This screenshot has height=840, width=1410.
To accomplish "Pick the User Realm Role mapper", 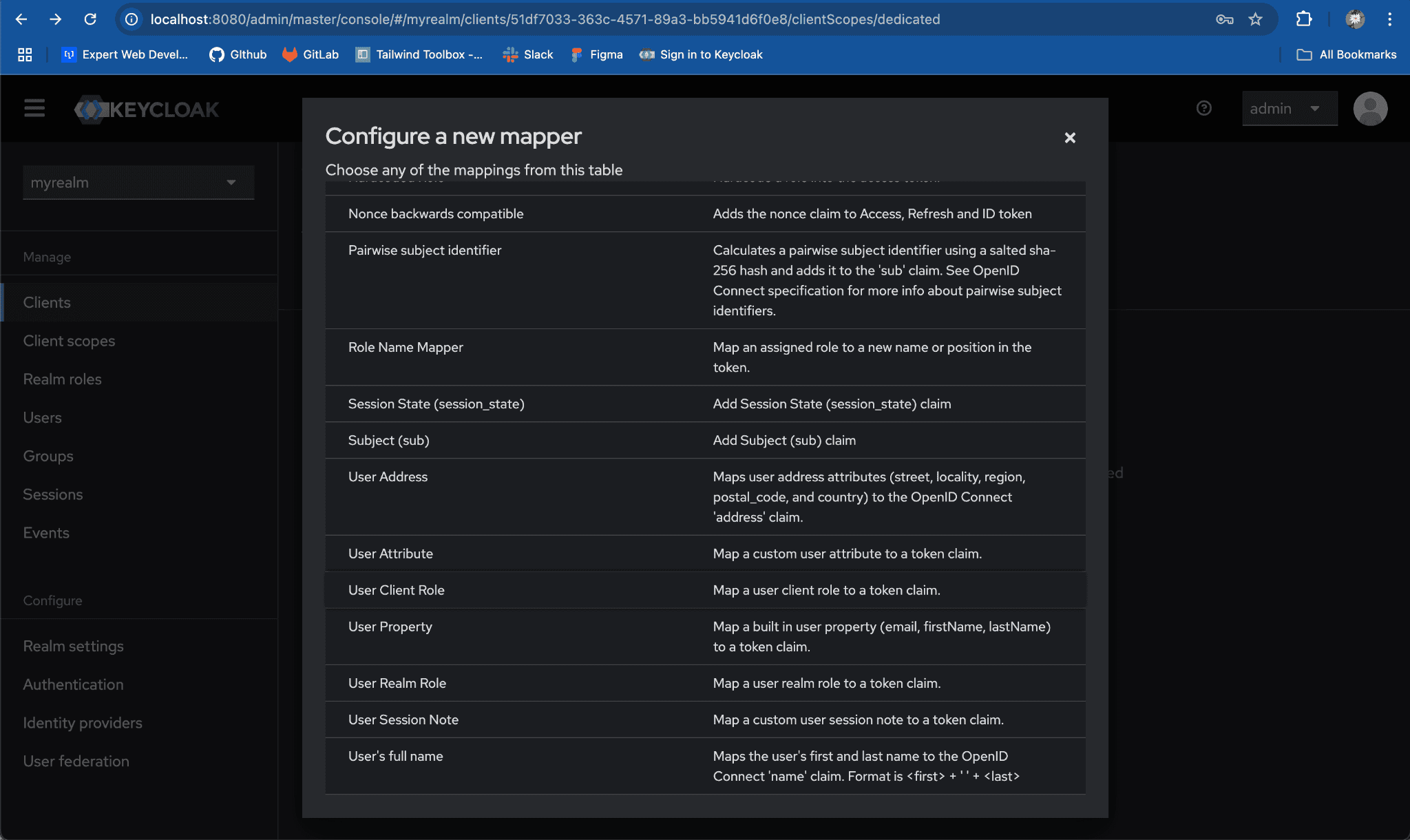I will 397,683.
